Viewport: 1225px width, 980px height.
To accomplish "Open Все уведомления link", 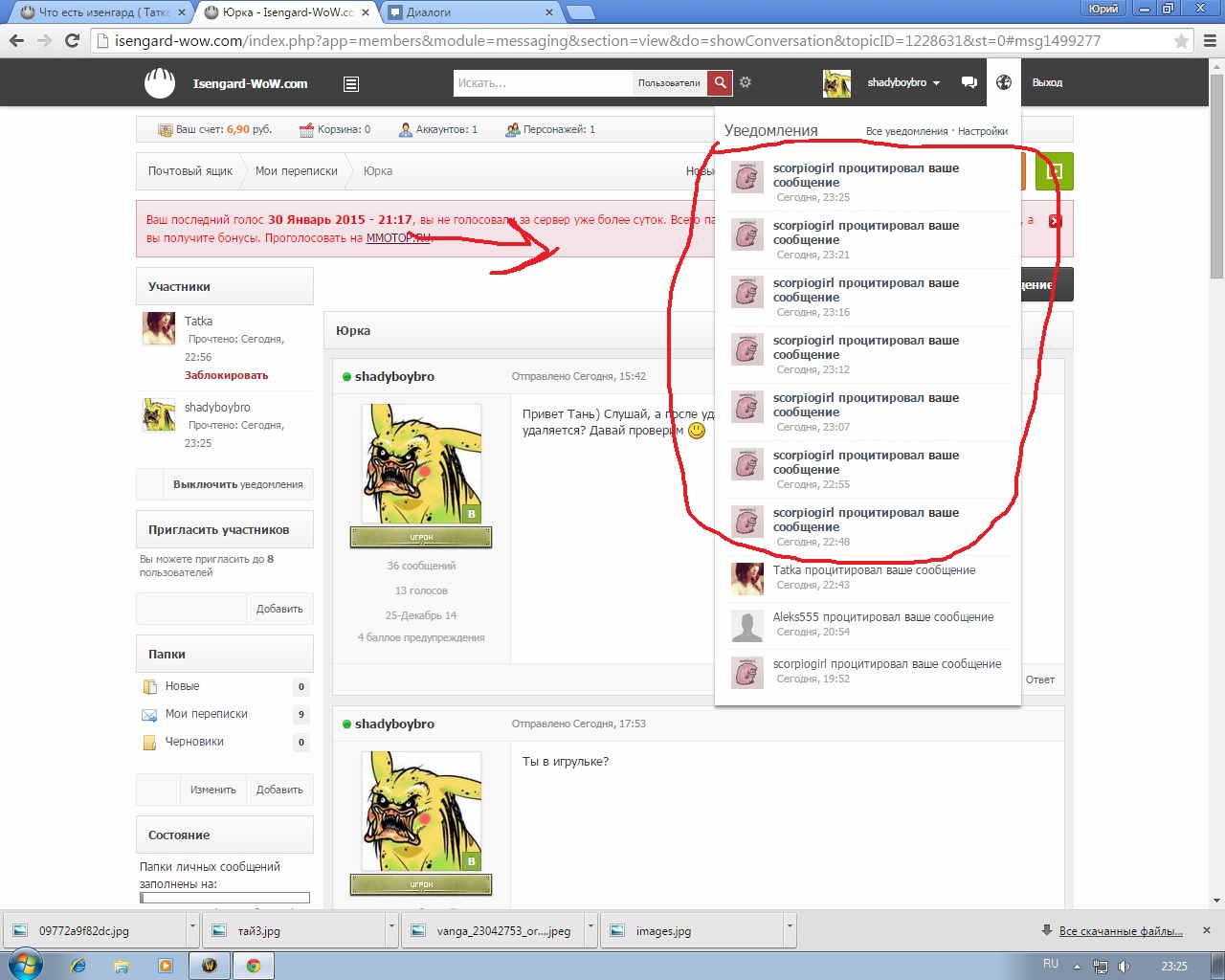I will (906, 131).
